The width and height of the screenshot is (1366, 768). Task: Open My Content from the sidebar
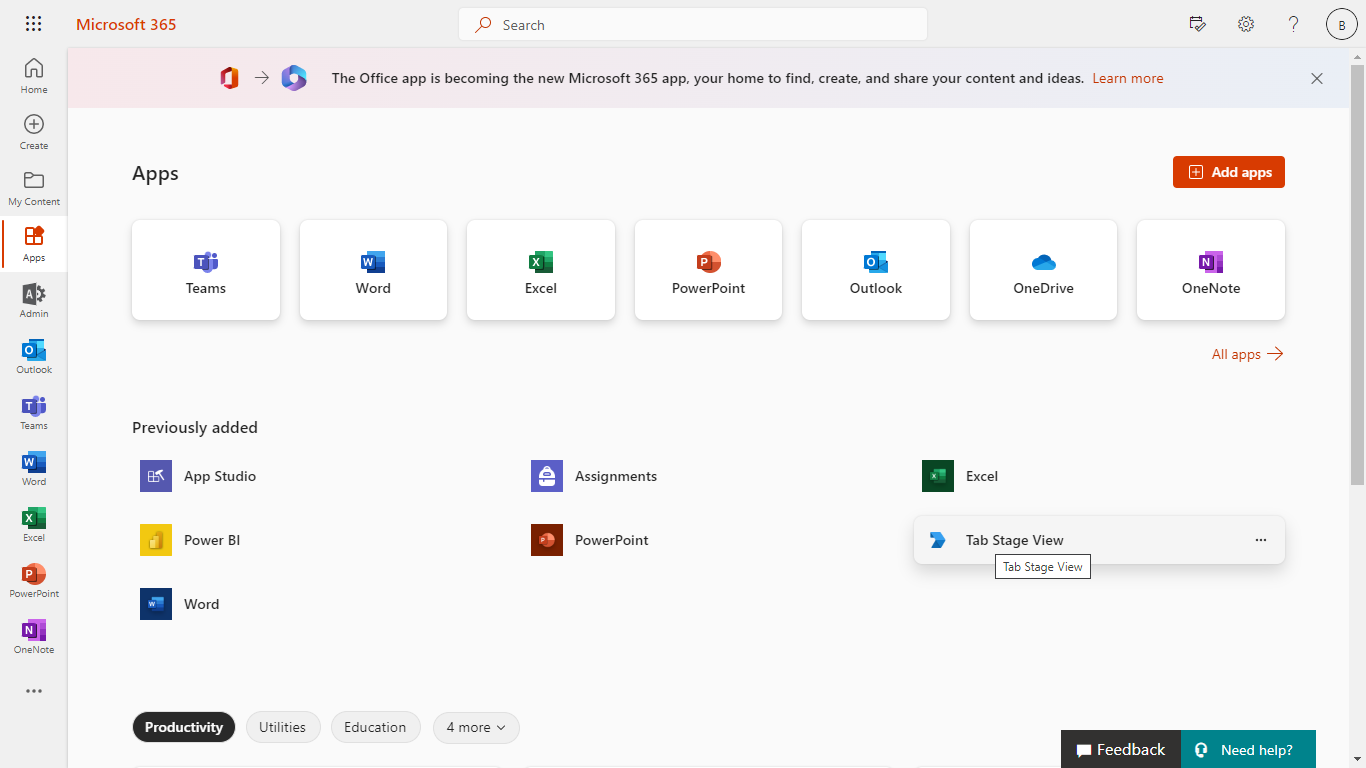pos(33,186)
